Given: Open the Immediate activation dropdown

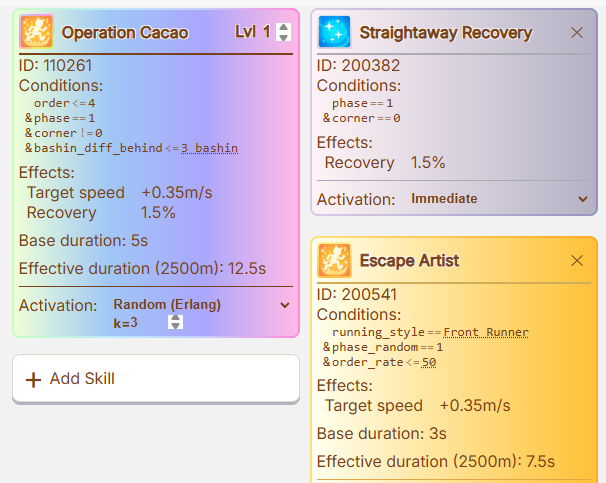Looking at the screenshot, I should click(x=499, y=199).
